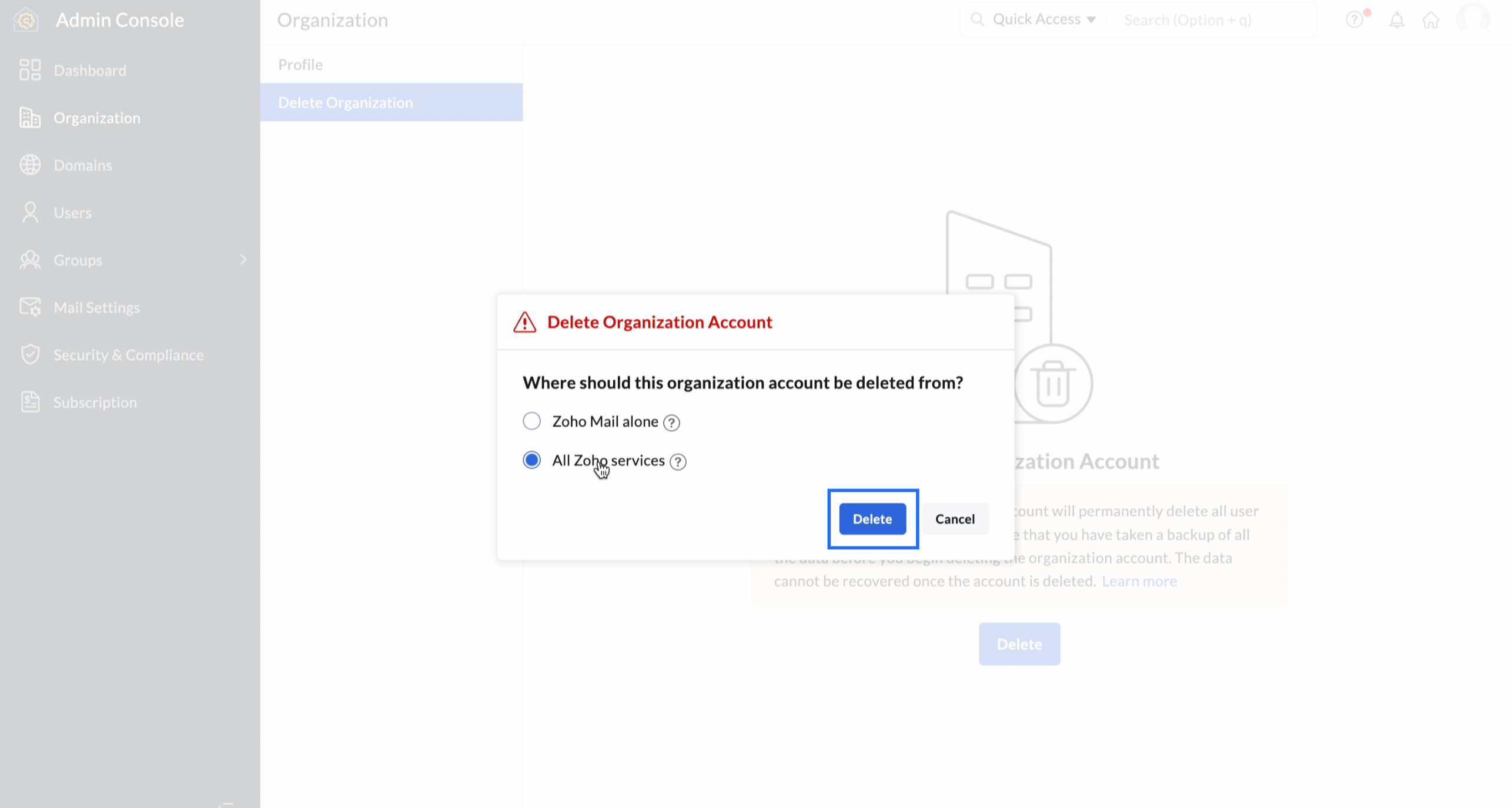The width and height of the screenshot is (1512, 808).
Task: Click the Dashboard grid icon
Action: [30, 70]
